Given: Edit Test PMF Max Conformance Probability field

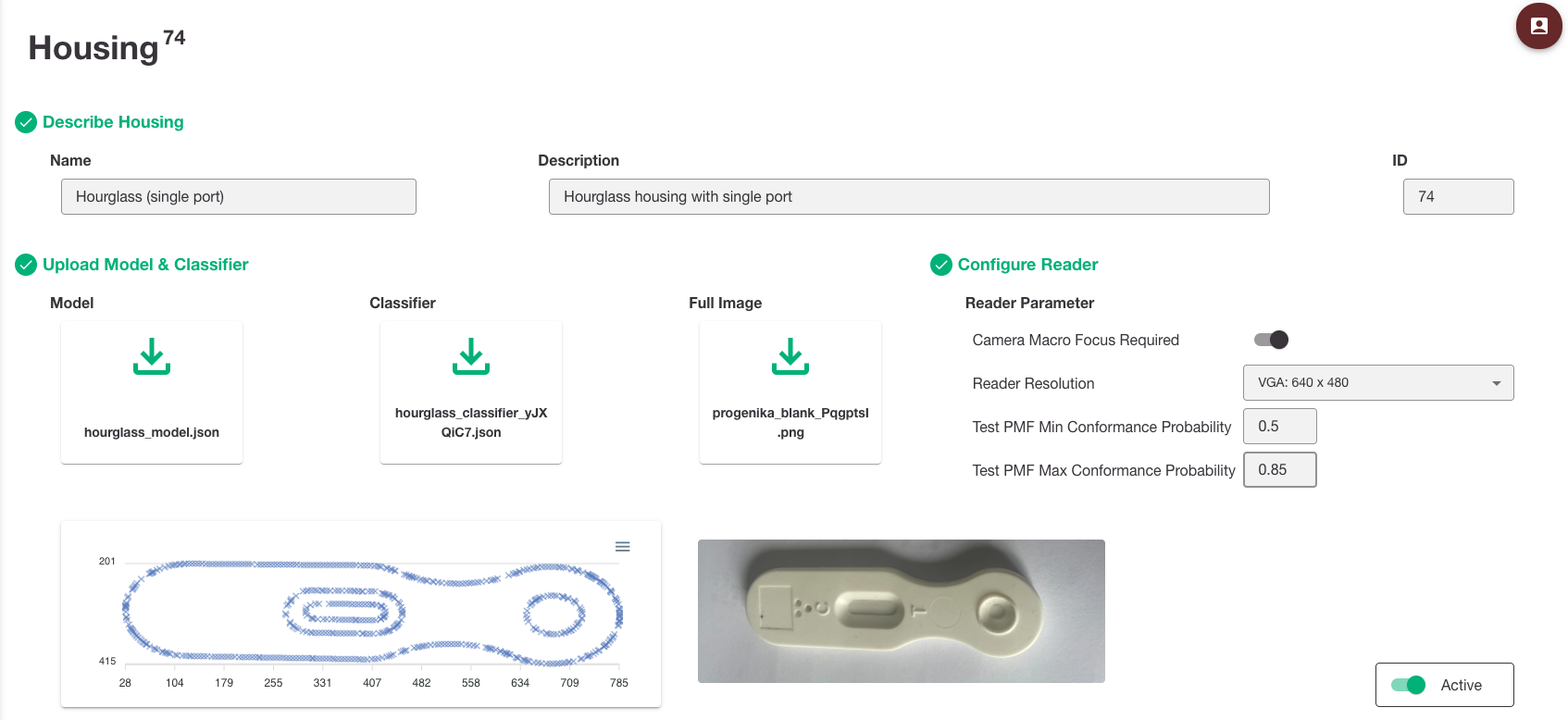Looking at the screenshot, I should 1279,470.
